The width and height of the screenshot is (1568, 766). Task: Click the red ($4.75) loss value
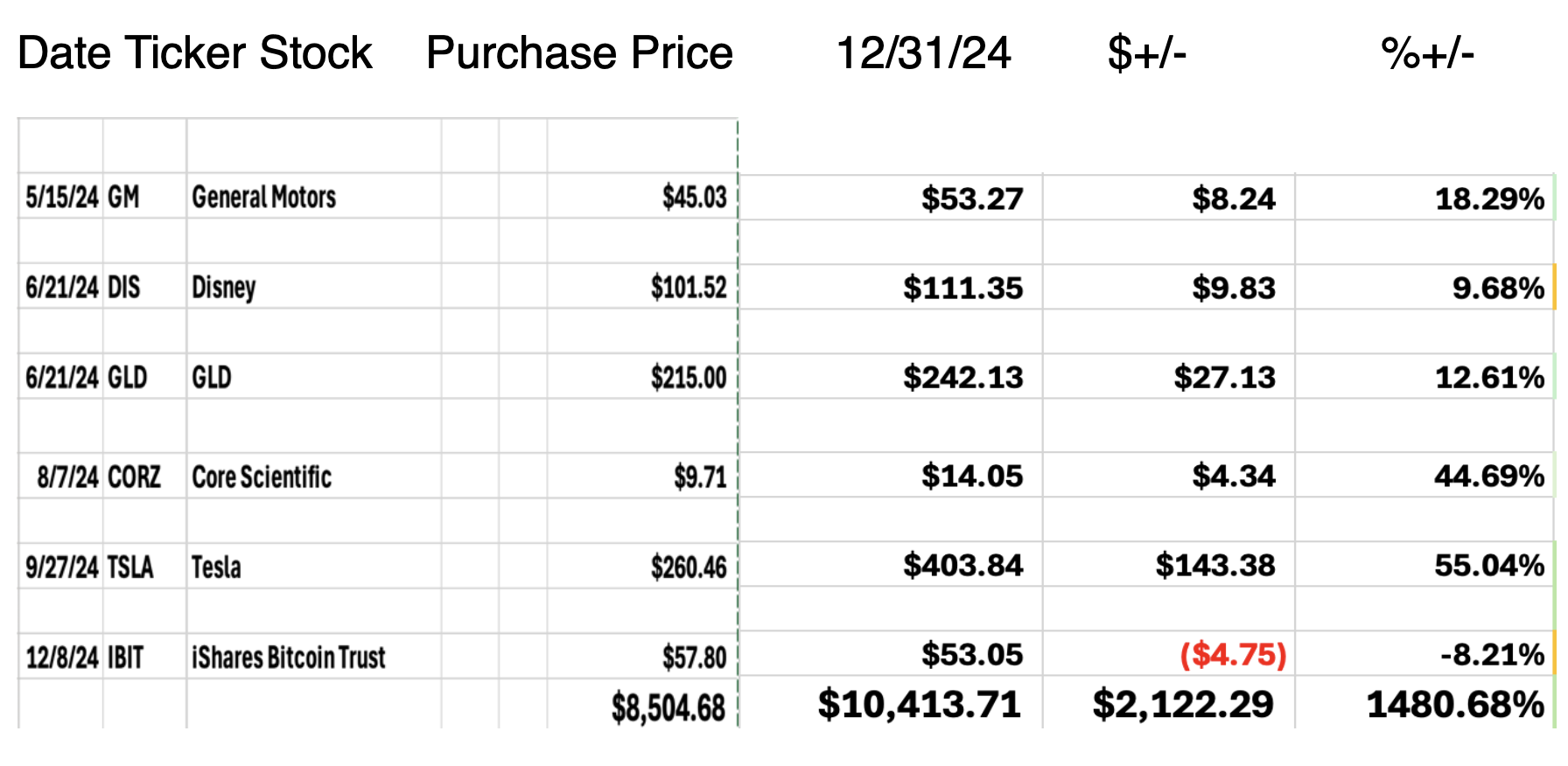(x=1233, y=655)
